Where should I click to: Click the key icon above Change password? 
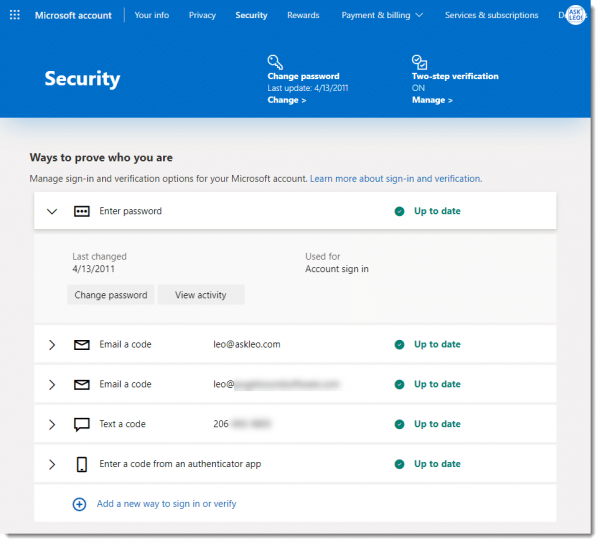pyautogui.click(x=275, y=62)
